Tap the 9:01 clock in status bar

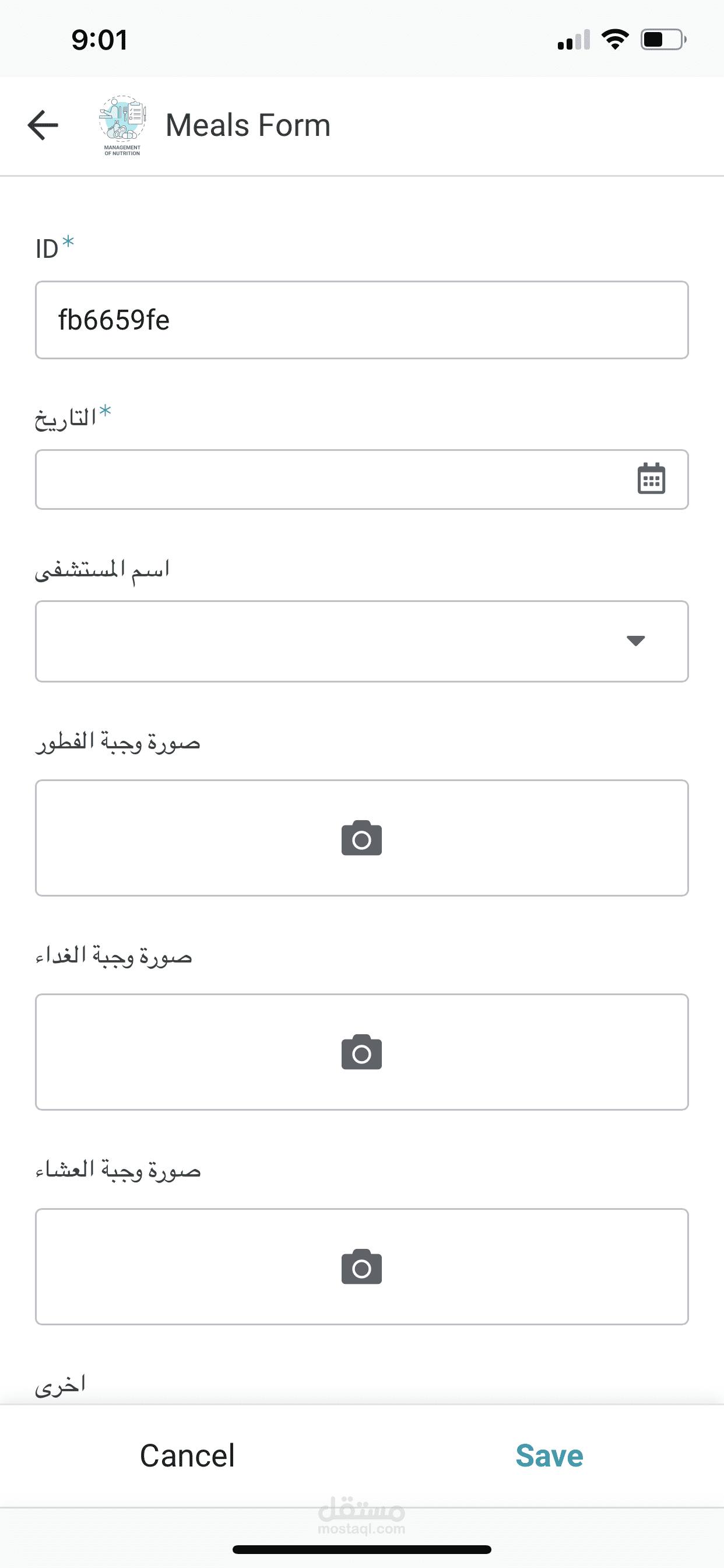(x=99, y=40)
